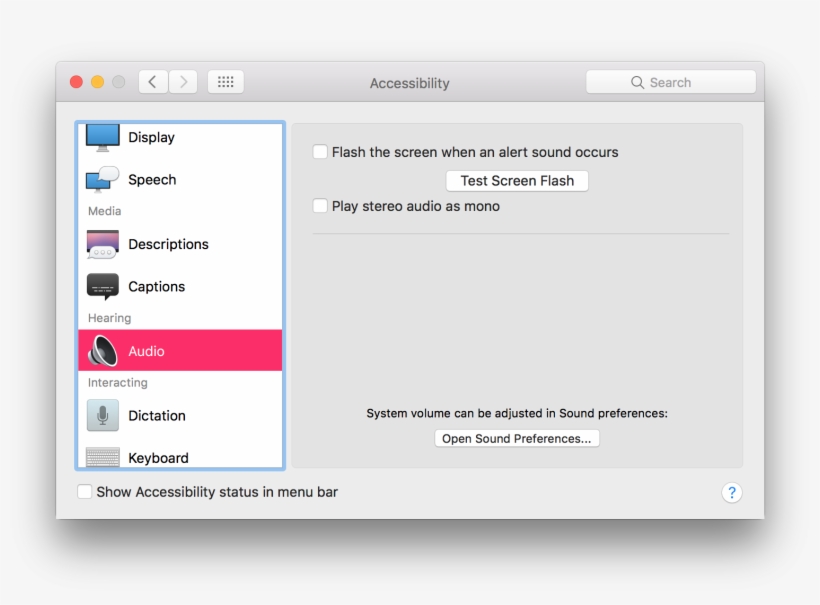Enable flash screen on alert sound

point(320,152)
